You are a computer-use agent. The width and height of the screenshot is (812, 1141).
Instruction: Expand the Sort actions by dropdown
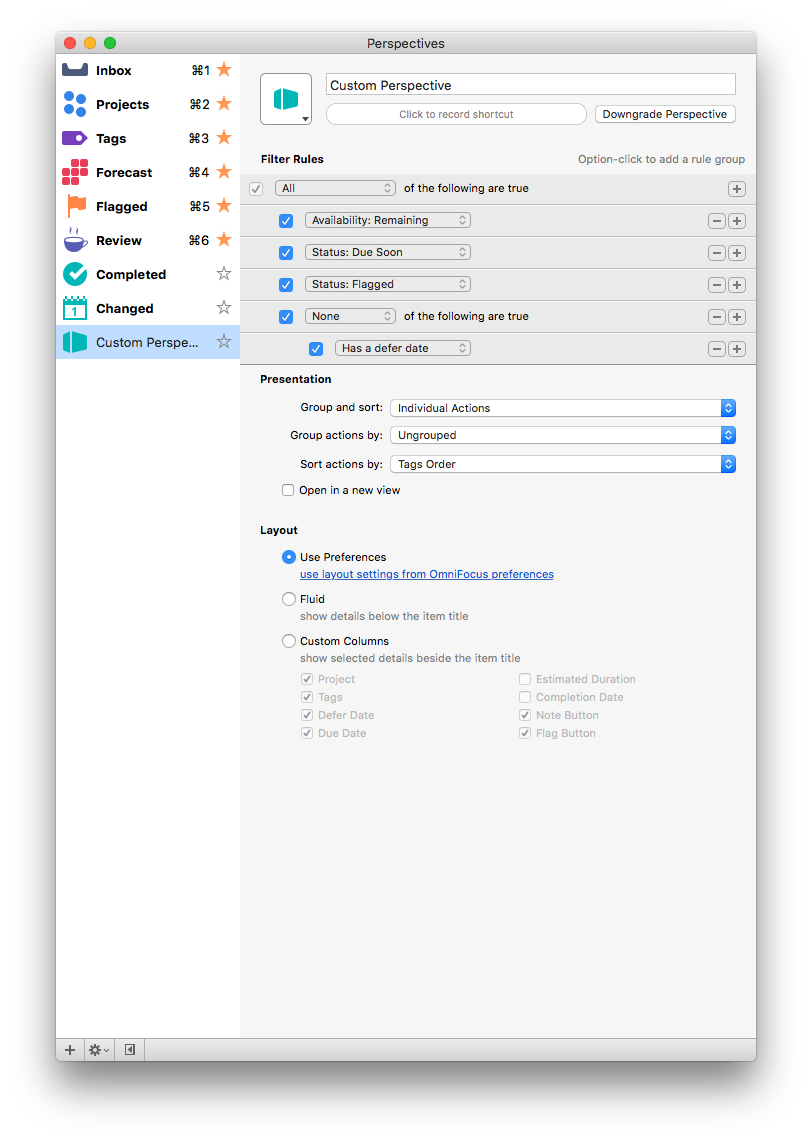coord(563,464)
